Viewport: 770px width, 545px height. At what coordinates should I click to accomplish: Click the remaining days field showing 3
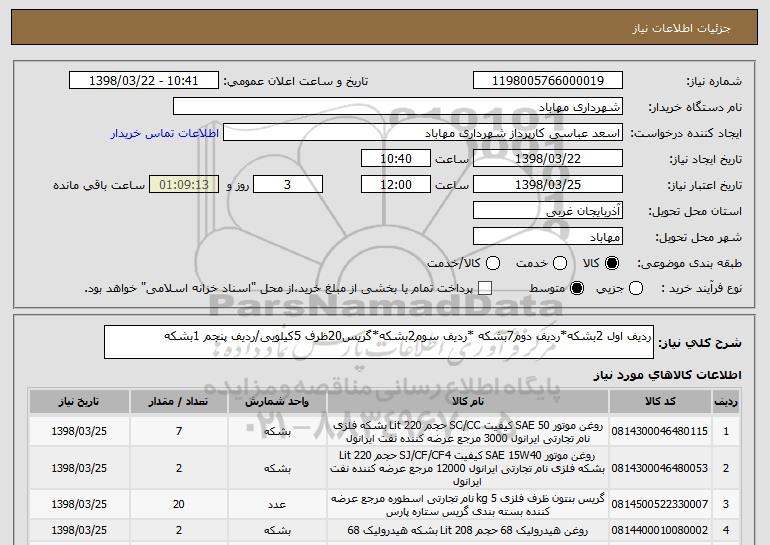tap(288, 185)
